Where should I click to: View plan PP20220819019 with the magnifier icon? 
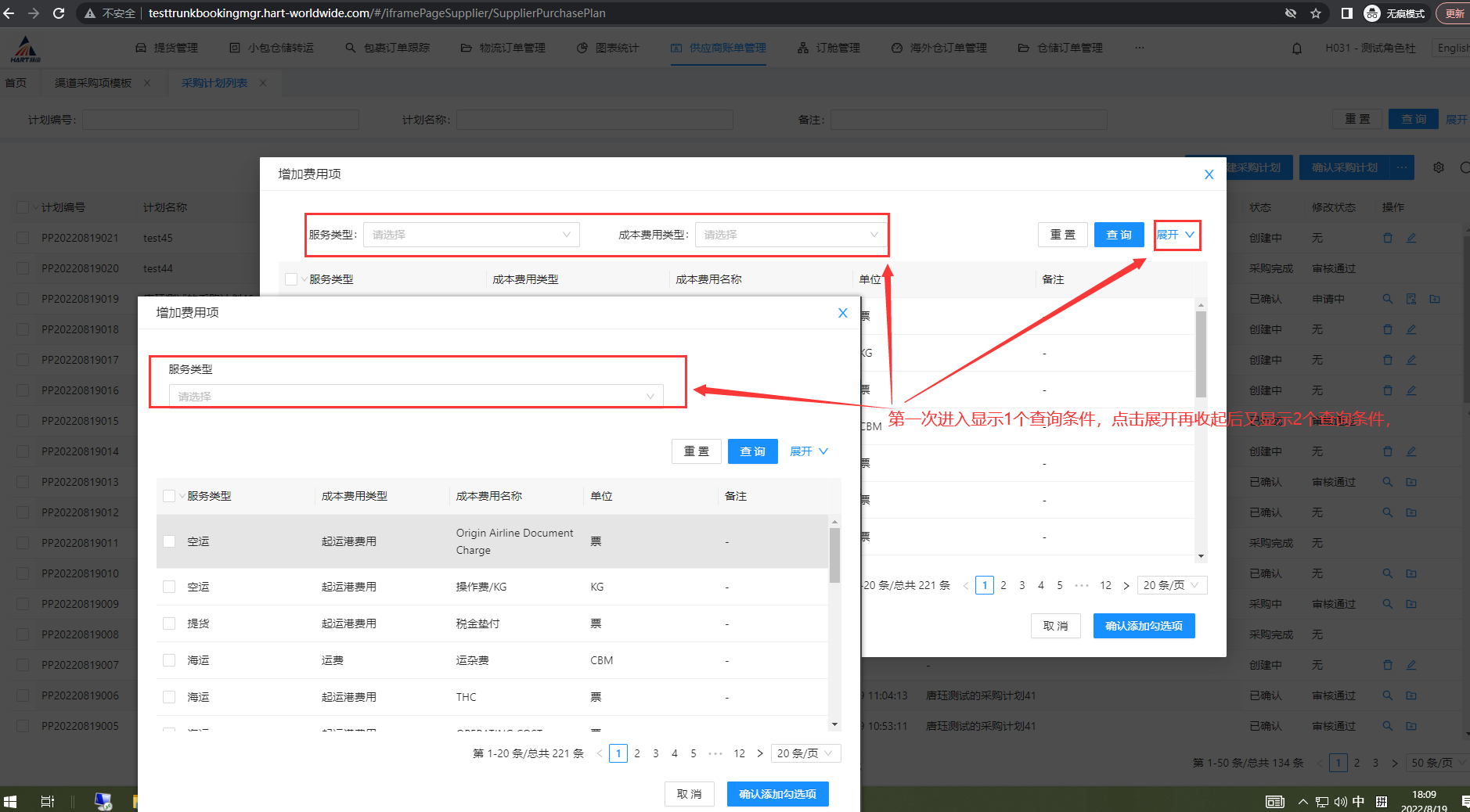click(1388, 299)
